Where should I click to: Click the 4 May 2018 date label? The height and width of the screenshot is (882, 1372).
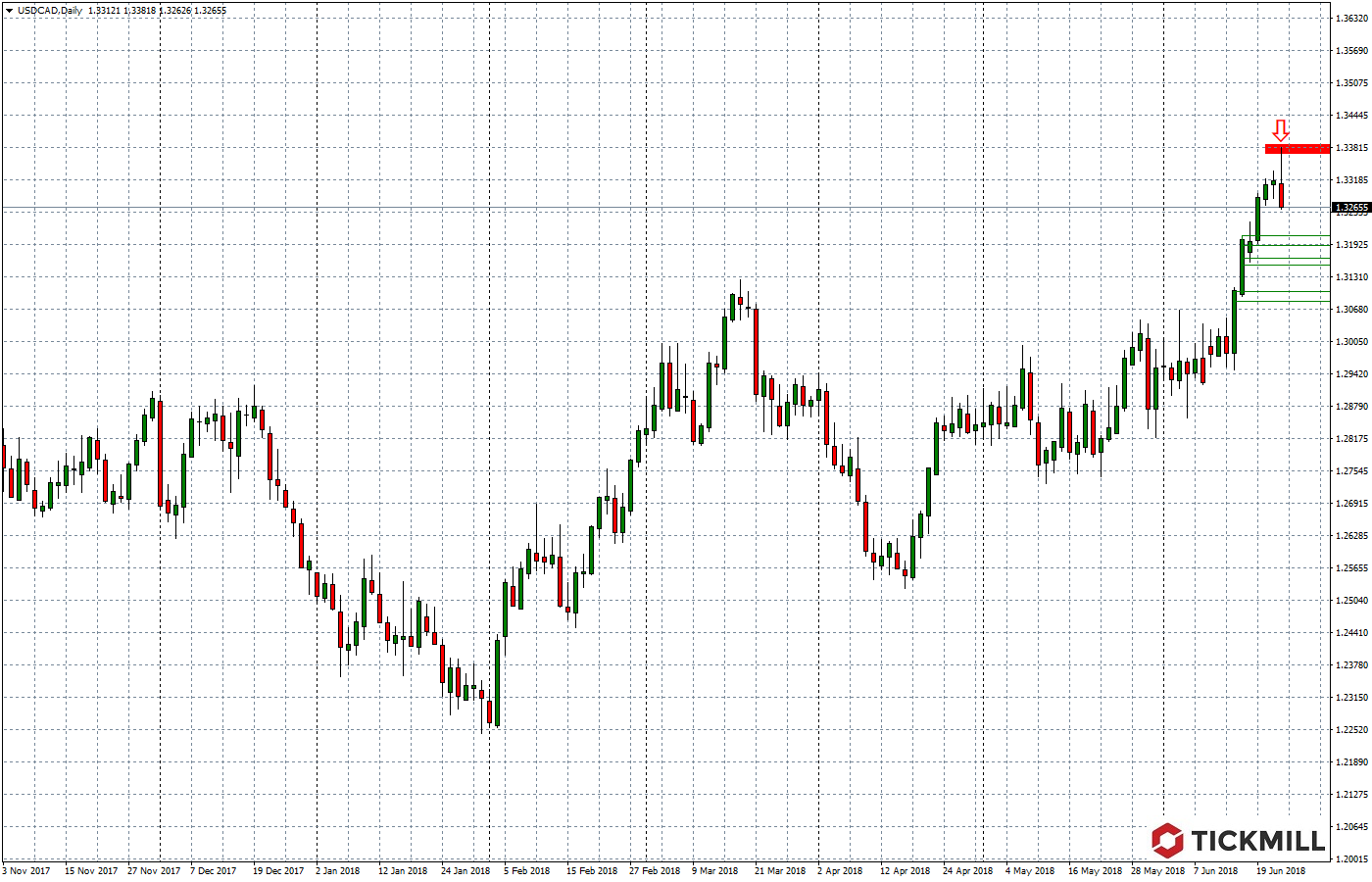click(1030, 870)
